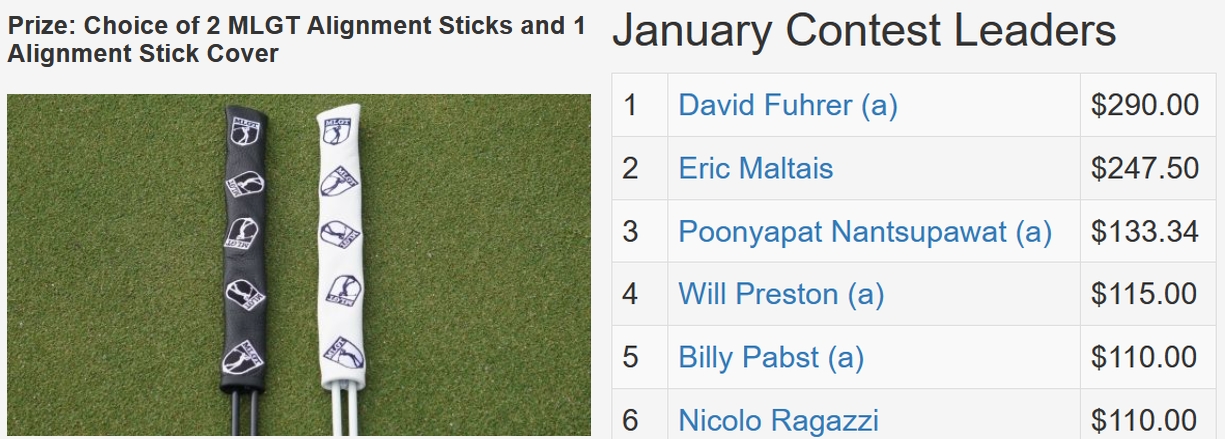1225x439 pixels.
Task: Click the rank 1 cell in leaderboard
Action: point(630,105)
